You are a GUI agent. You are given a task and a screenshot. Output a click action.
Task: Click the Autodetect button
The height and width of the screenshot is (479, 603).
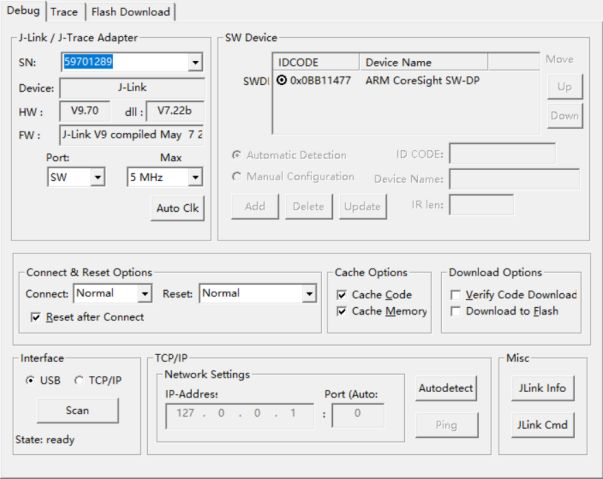[446, 388]
